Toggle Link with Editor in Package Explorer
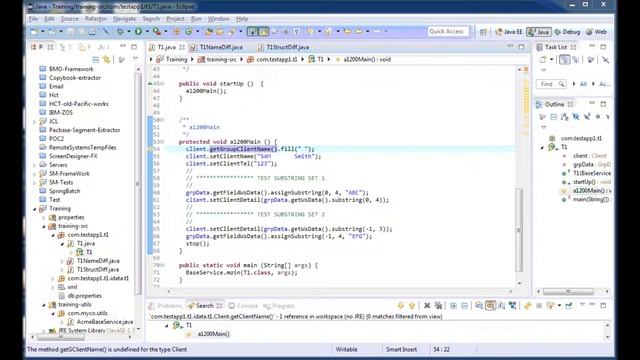This screenshot has width=640, height=360. [x=107, y=60]
